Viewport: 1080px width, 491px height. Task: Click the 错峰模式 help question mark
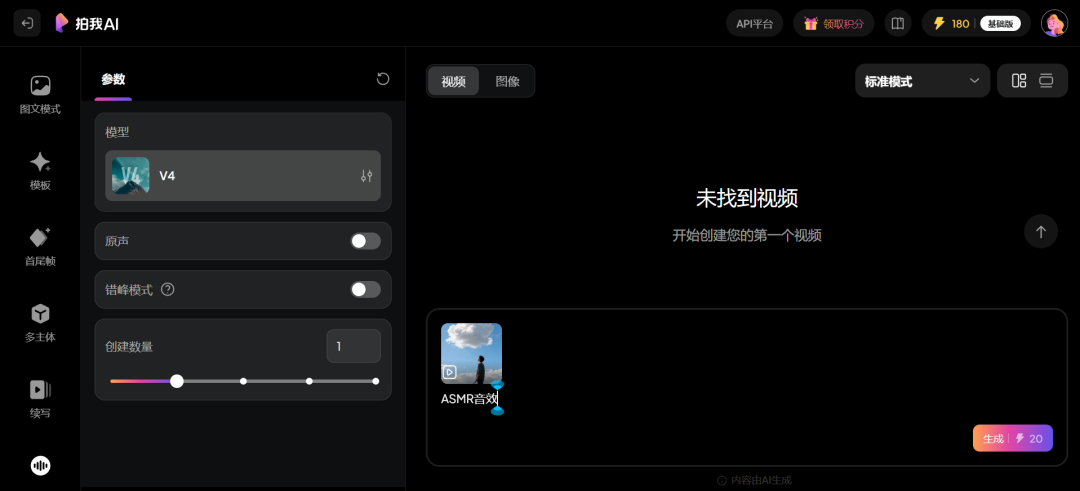coord(167,289)
